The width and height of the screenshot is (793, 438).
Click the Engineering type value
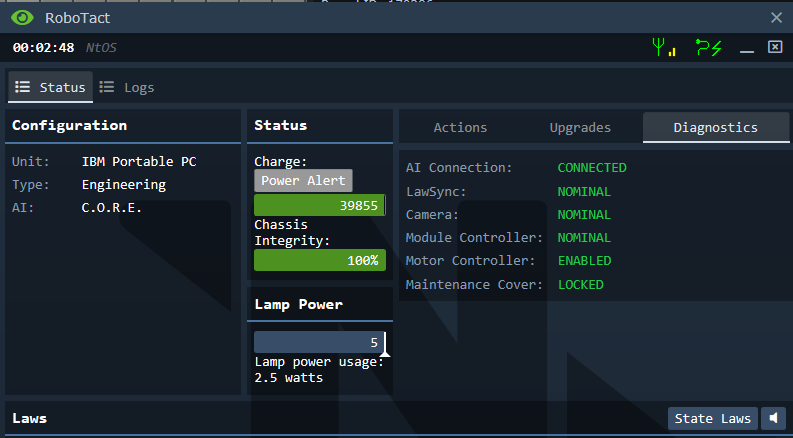(124, 185)
